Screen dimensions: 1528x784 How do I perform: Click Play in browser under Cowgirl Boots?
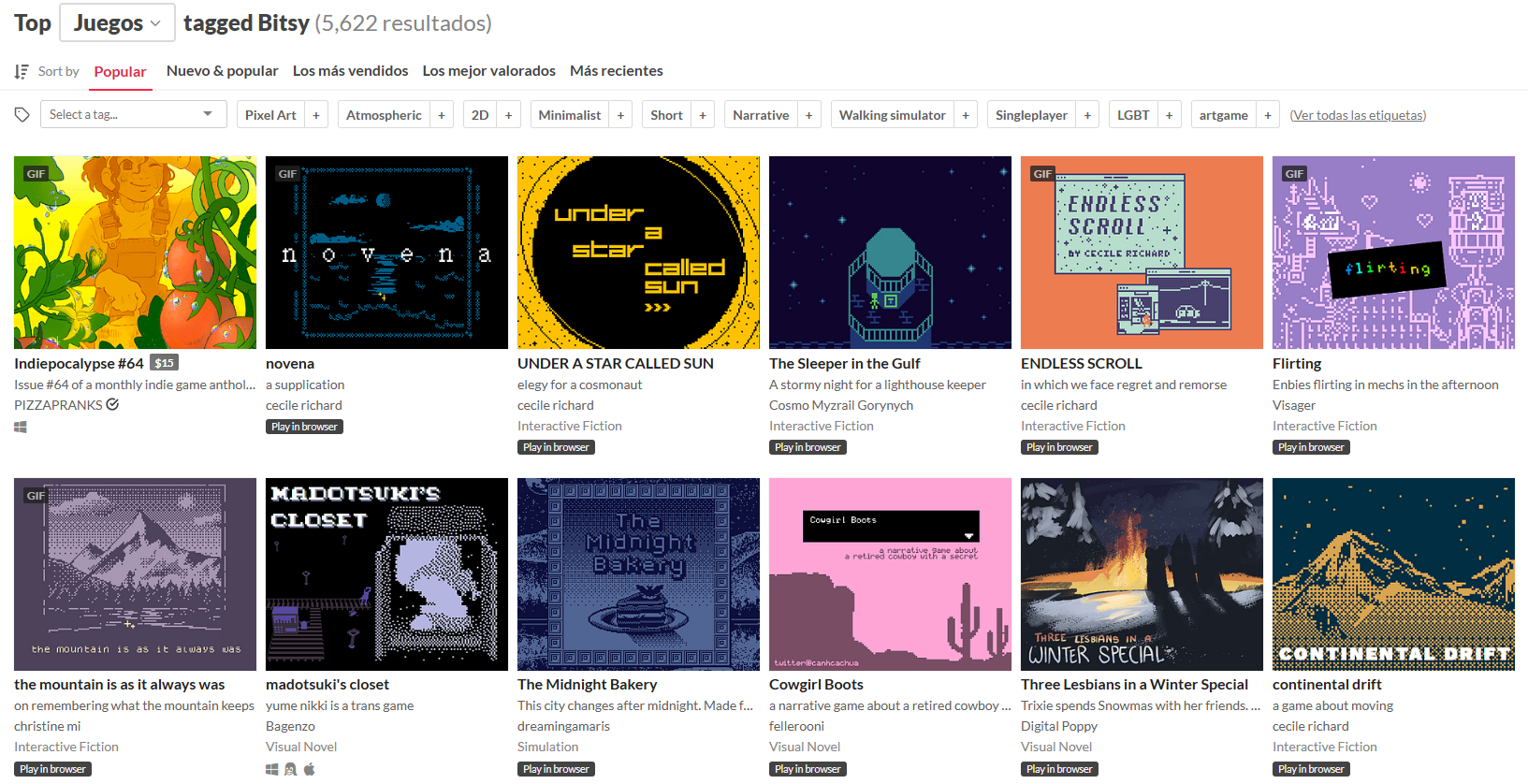[808, 769]
